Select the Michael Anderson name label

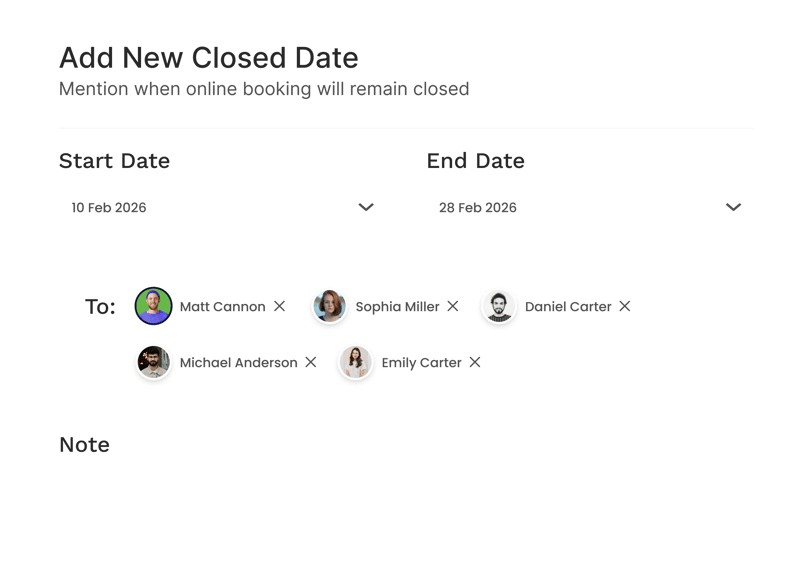tap(238, 363)
